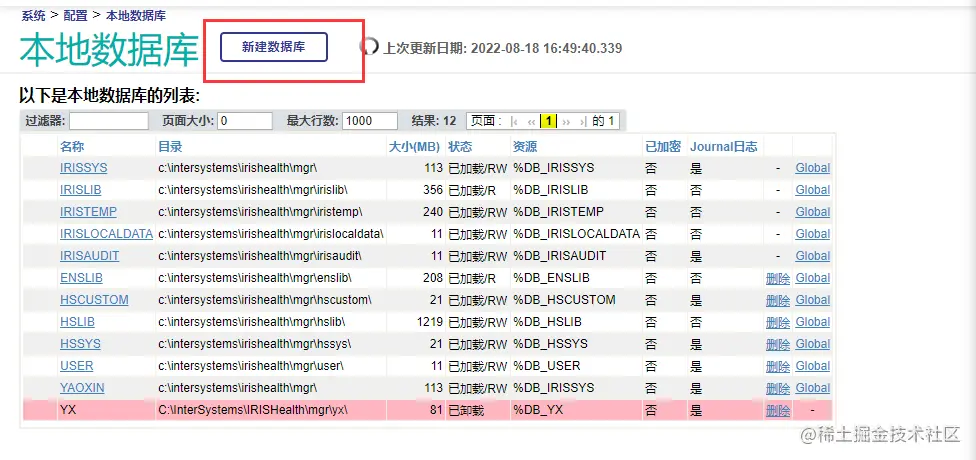Select the 本地数据库 page title
The width and height of the screenshot is (976, 460).
click(109, 51)
